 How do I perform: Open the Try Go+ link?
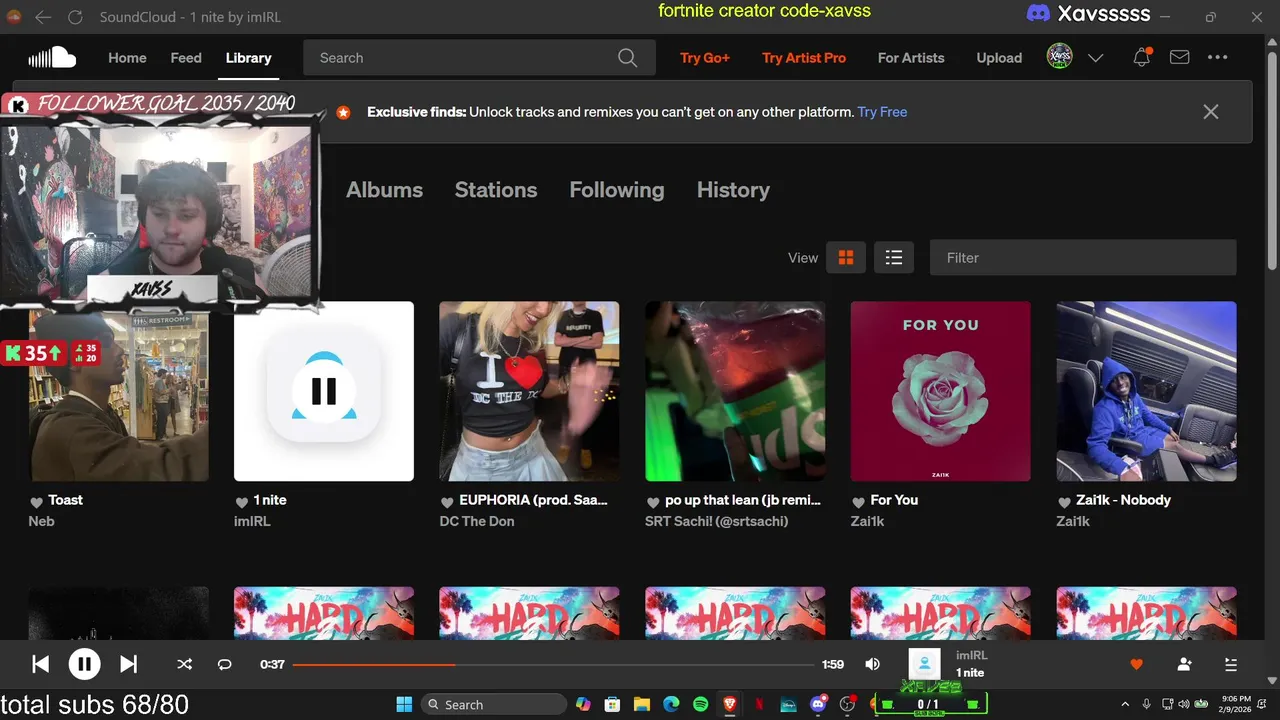pyautogui.click(x=705, y=58)
